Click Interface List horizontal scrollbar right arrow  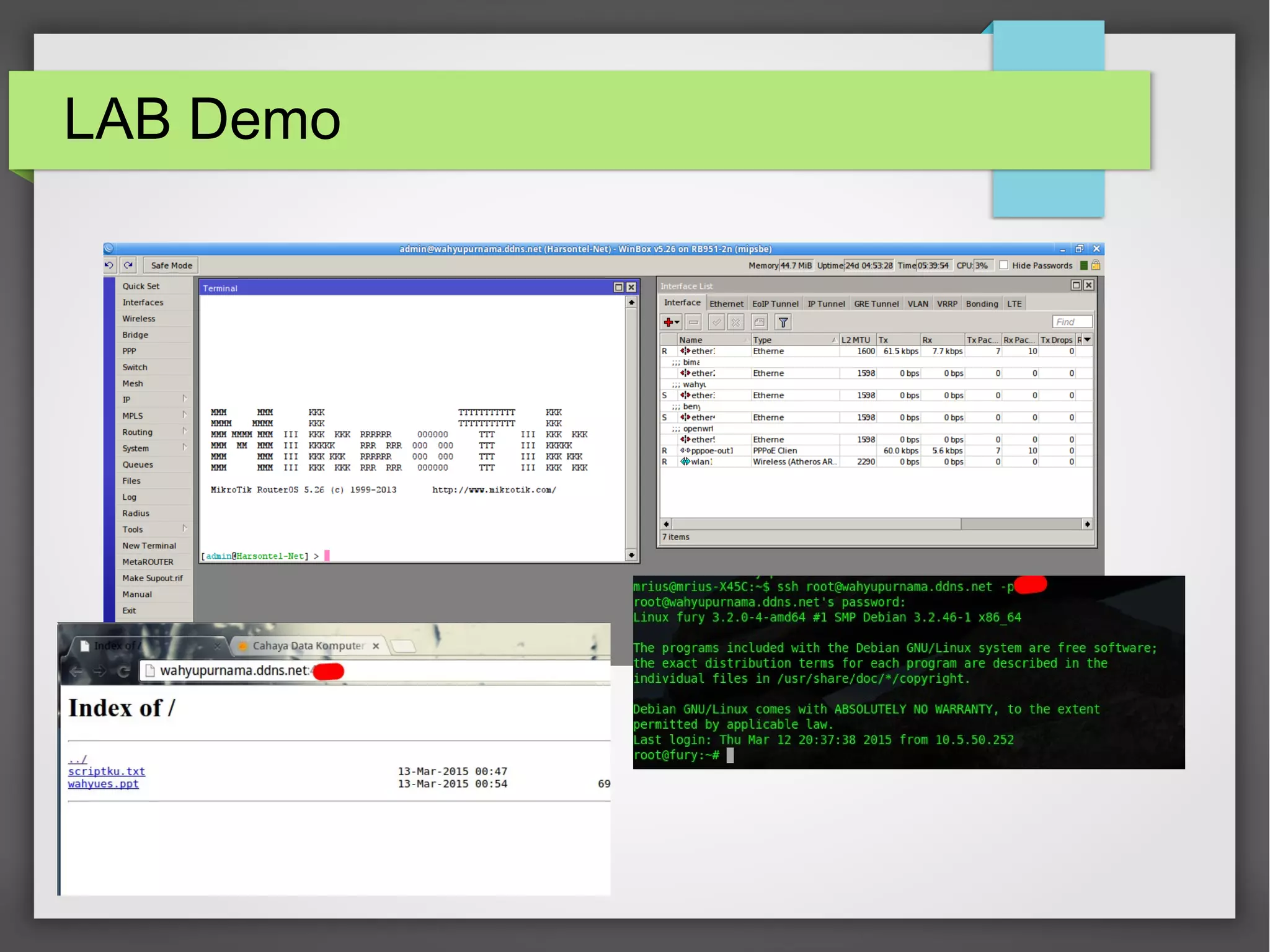click(x=1087, y=524)
